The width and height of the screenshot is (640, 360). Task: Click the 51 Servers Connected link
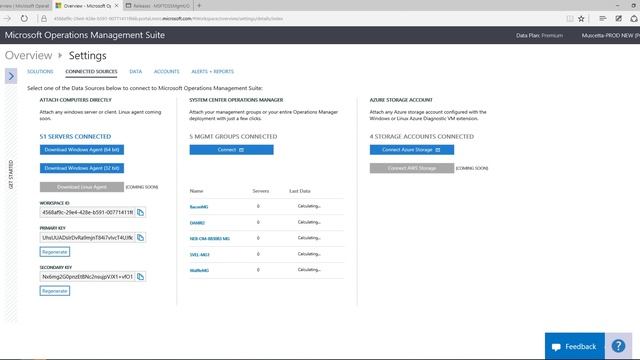[x=75, y=136]
